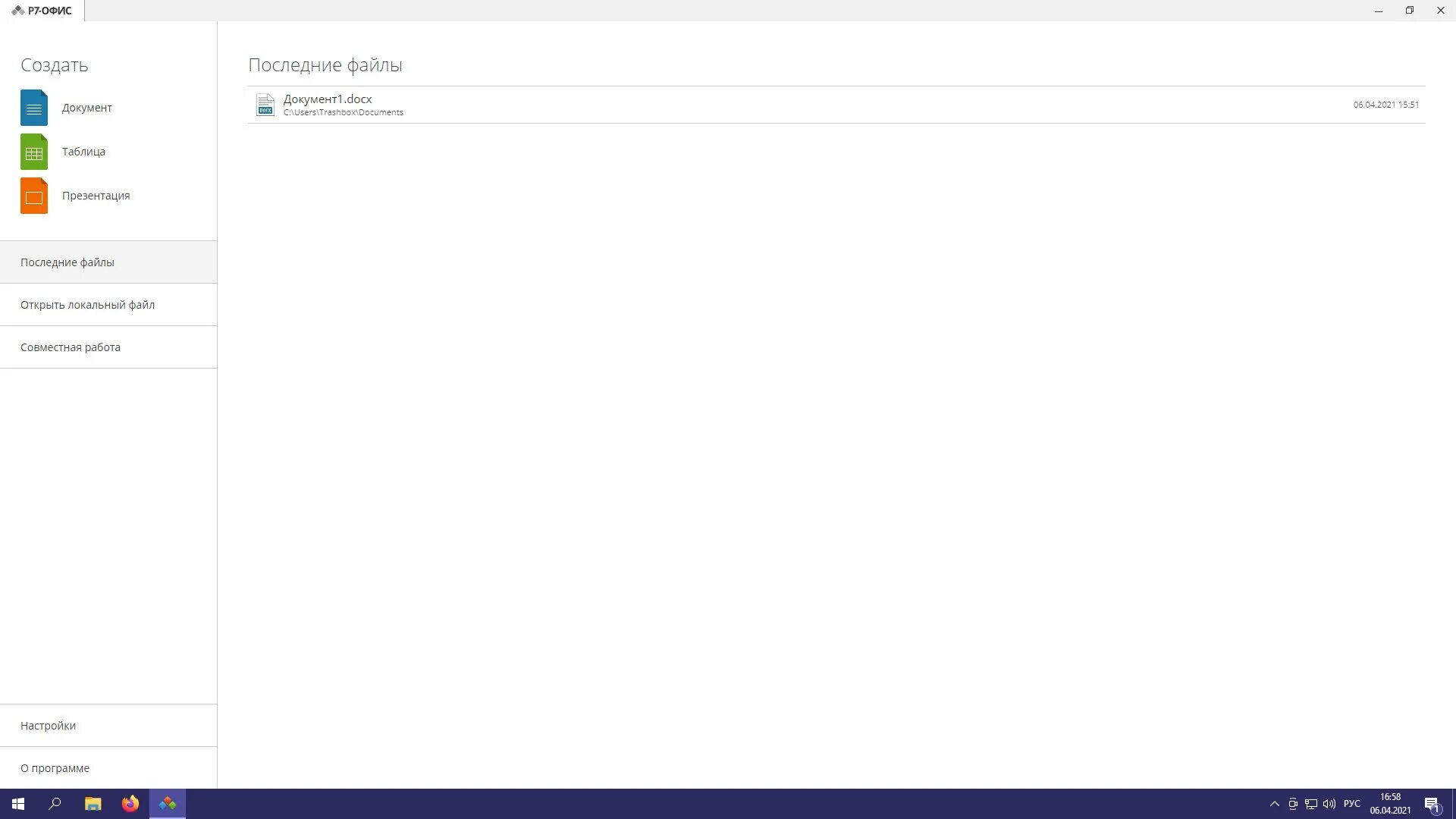The width and height of the screenshot is (1456, 819).
Task: Launch Firefox from the taskbar
Action: pos(130,804)
